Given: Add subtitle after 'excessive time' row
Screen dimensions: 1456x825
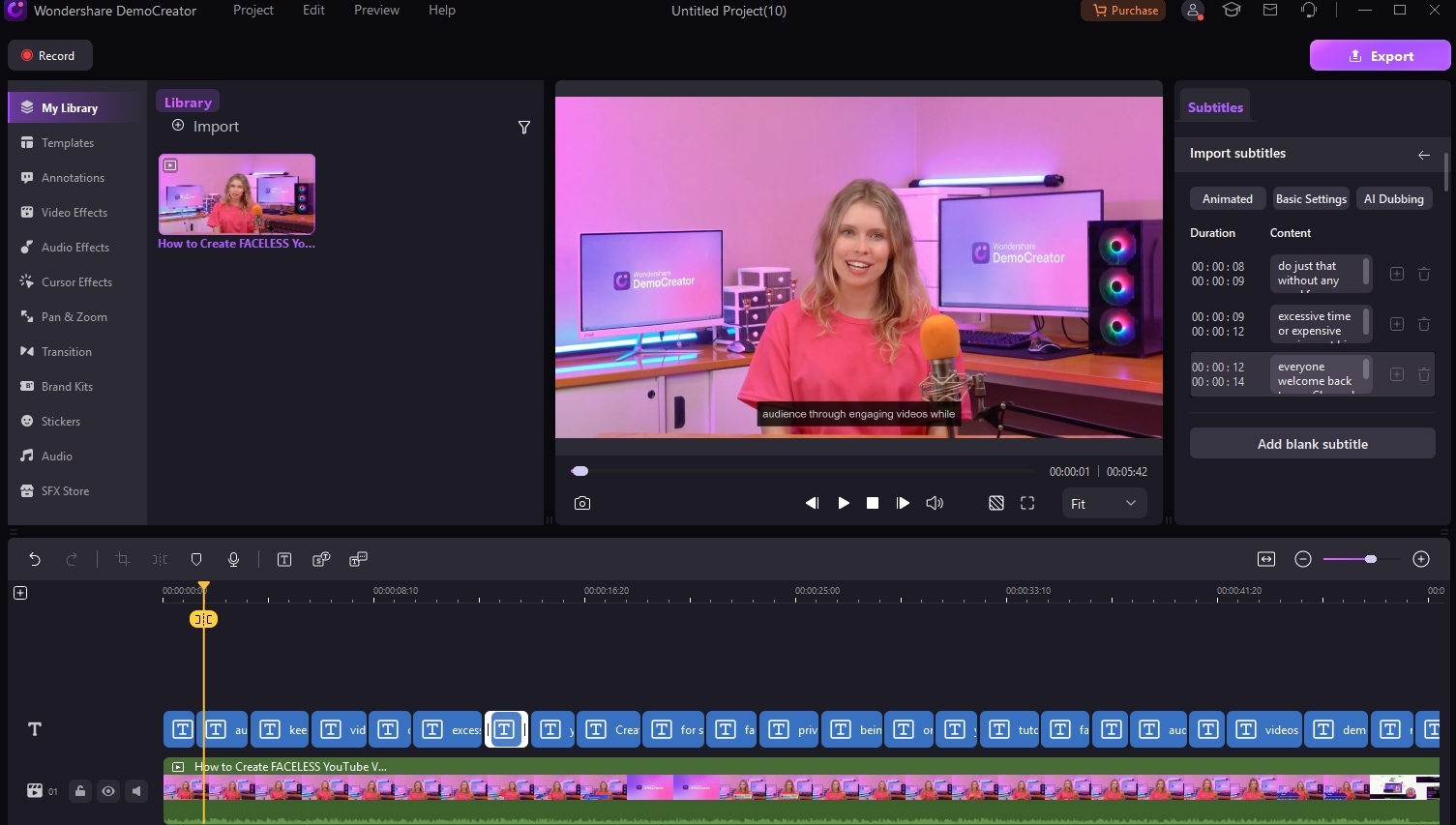Looking at the screenshot, I should (x=1397, y=324).
